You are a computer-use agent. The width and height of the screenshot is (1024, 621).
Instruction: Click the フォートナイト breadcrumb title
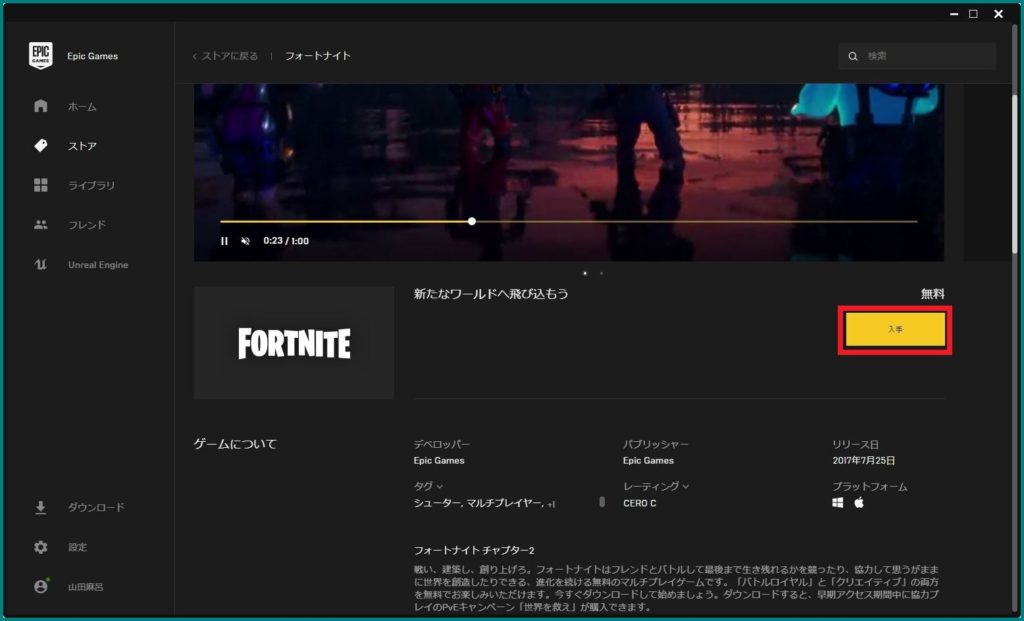pyautogui.click(x=318, y=56)
